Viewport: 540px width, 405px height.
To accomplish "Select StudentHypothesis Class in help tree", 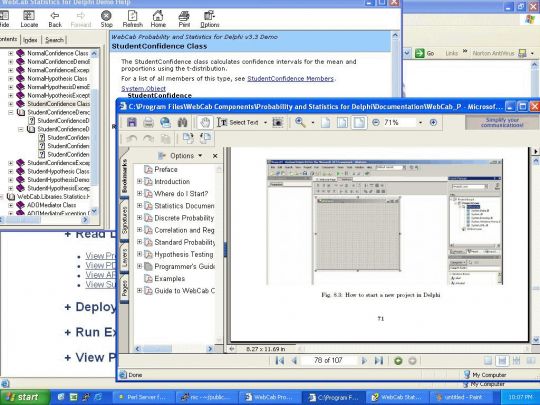I will click(x=58, y=171).
